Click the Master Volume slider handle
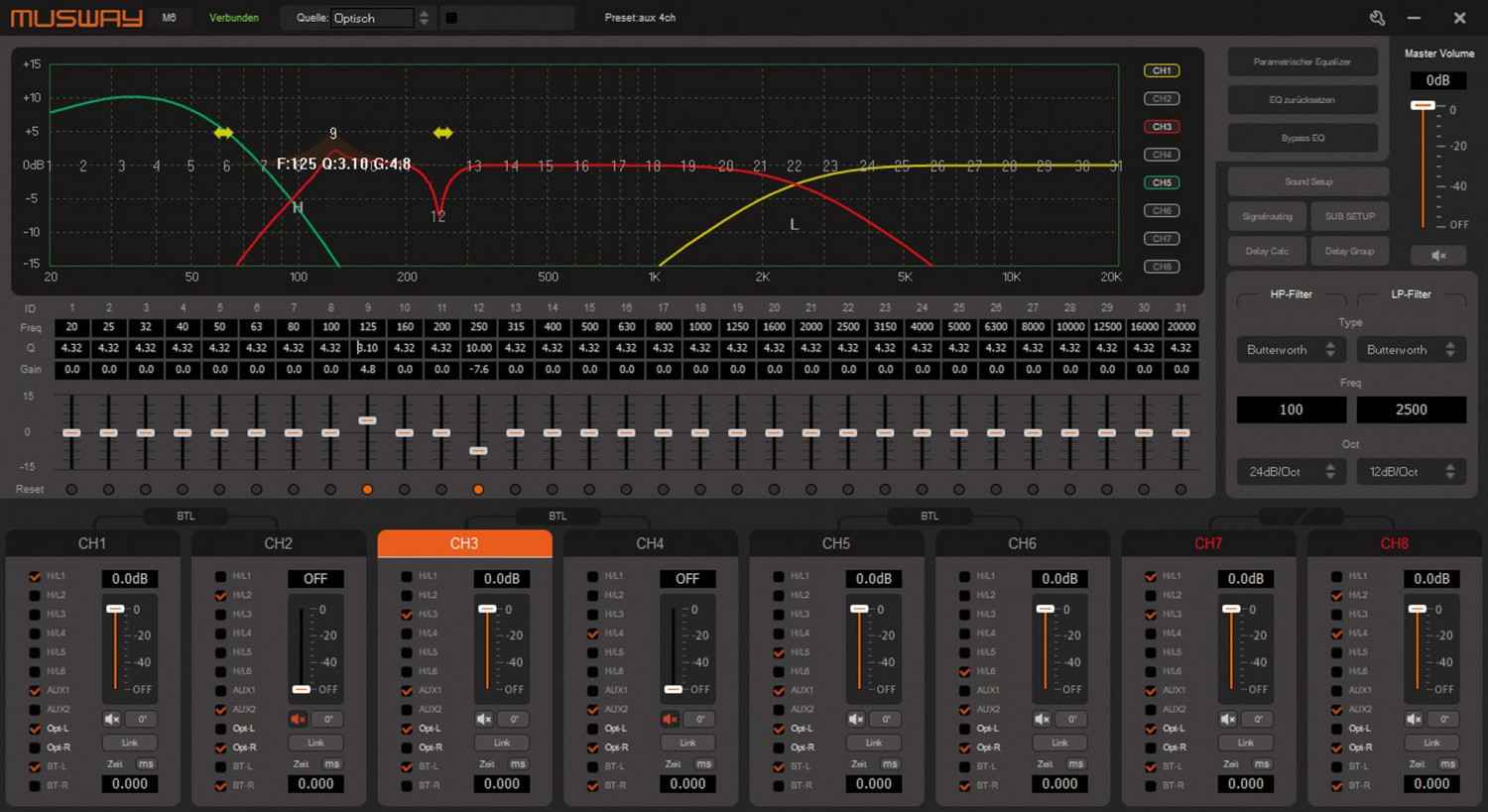 click(x=1423, y=105)
